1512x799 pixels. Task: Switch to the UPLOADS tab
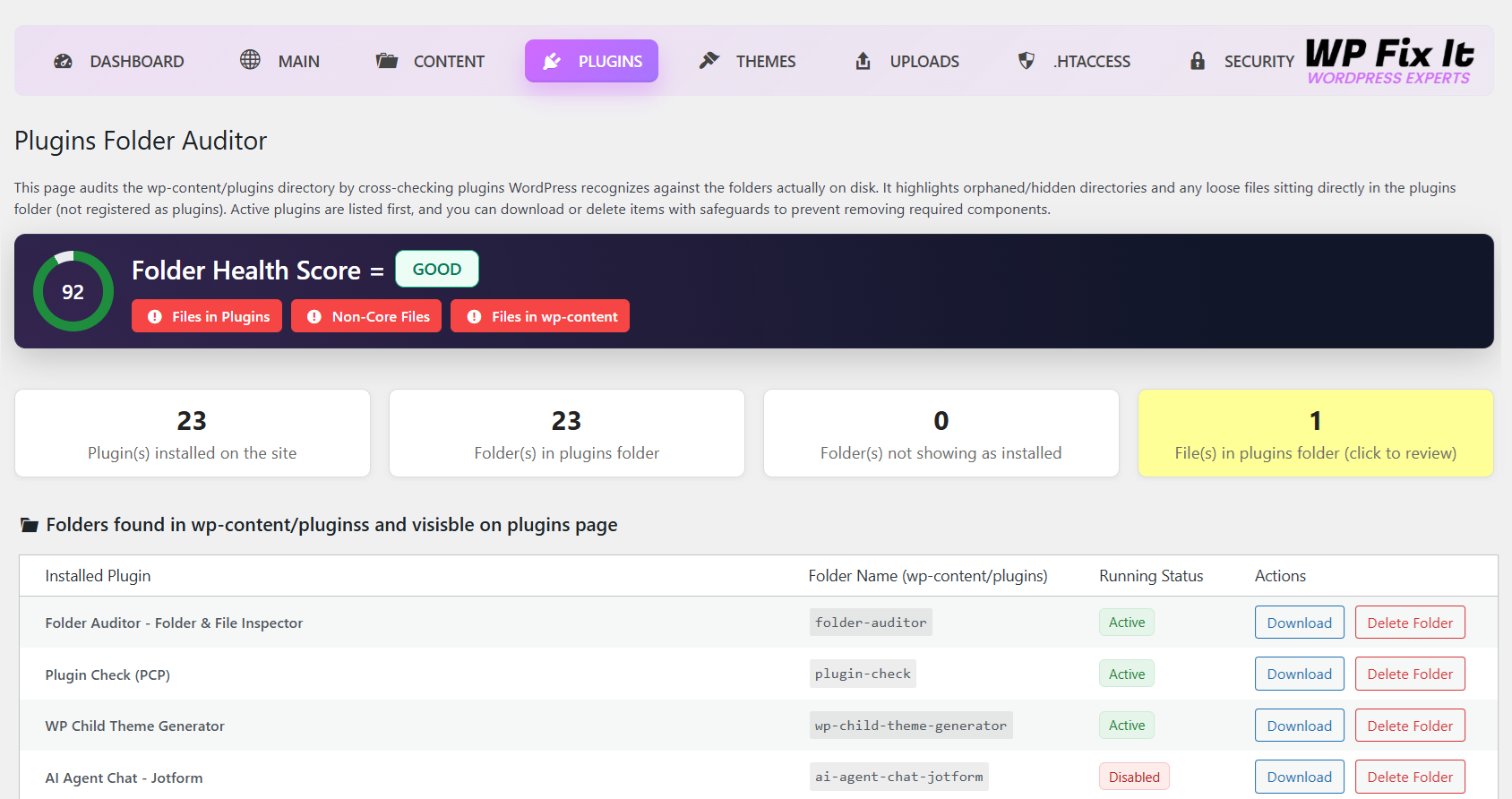pyautogui.click(x=906, y=61)
